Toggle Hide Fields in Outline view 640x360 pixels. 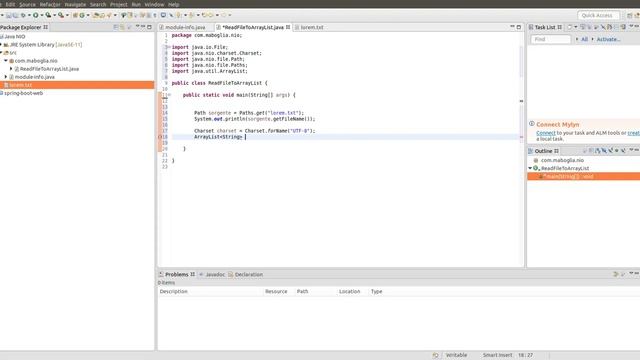click(604, 151)
